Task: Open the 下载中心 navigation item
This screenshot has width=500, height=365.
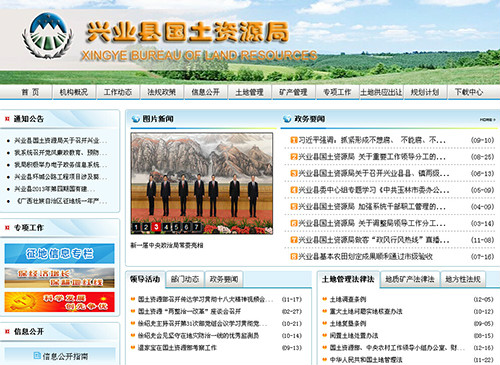Action: 469,92
